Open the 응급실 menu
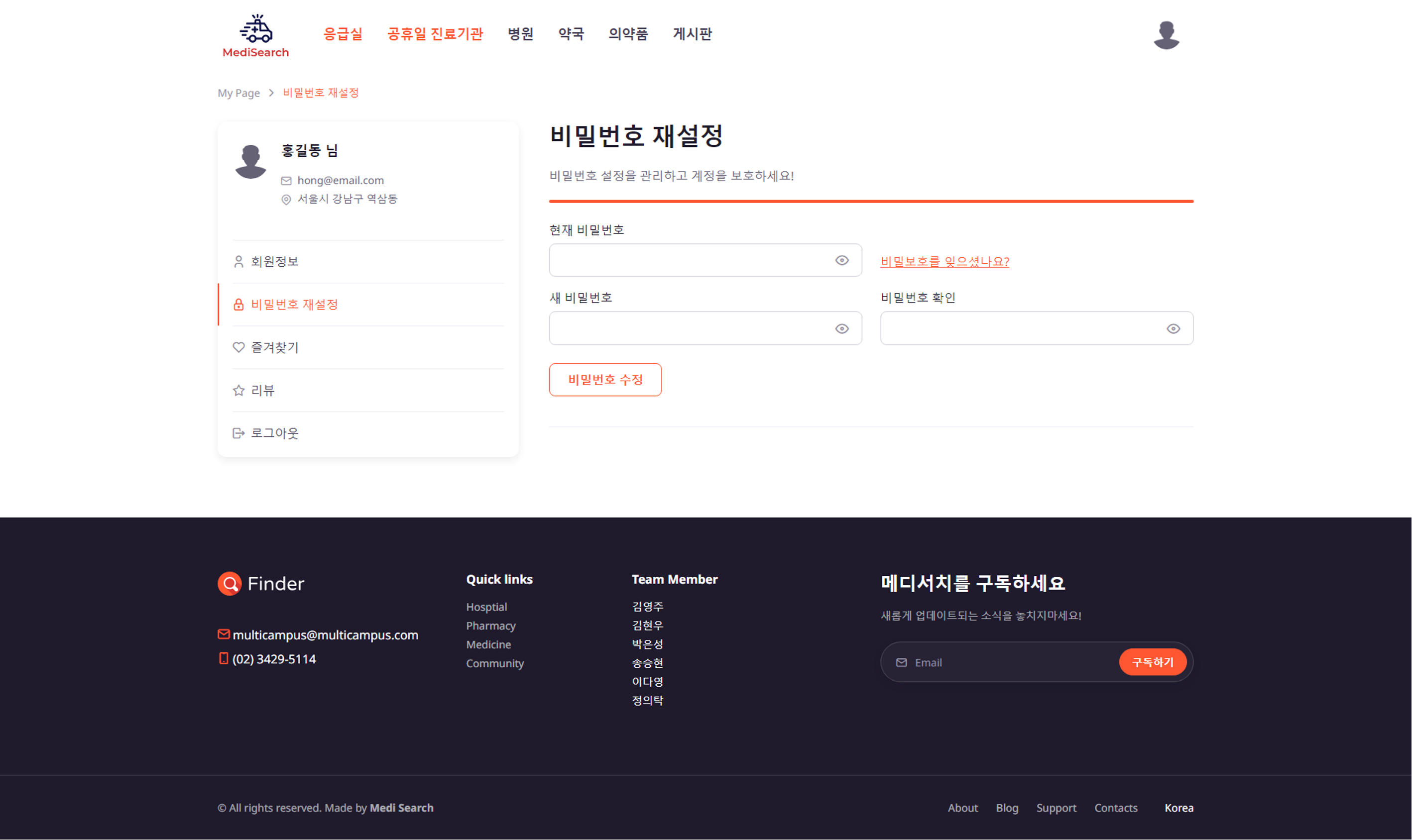Viewport: 1412px width, 840px height. [x=343, y=34]
